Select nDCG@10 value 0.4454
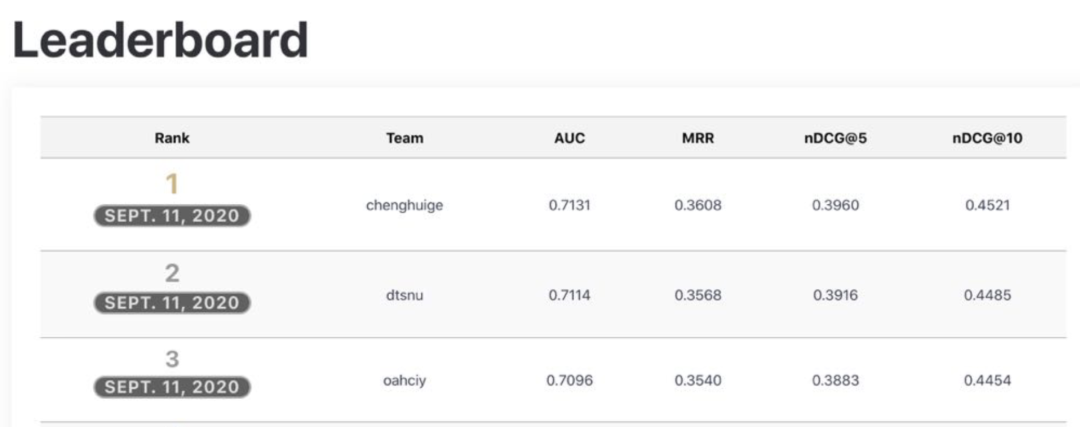 (987, 380)
